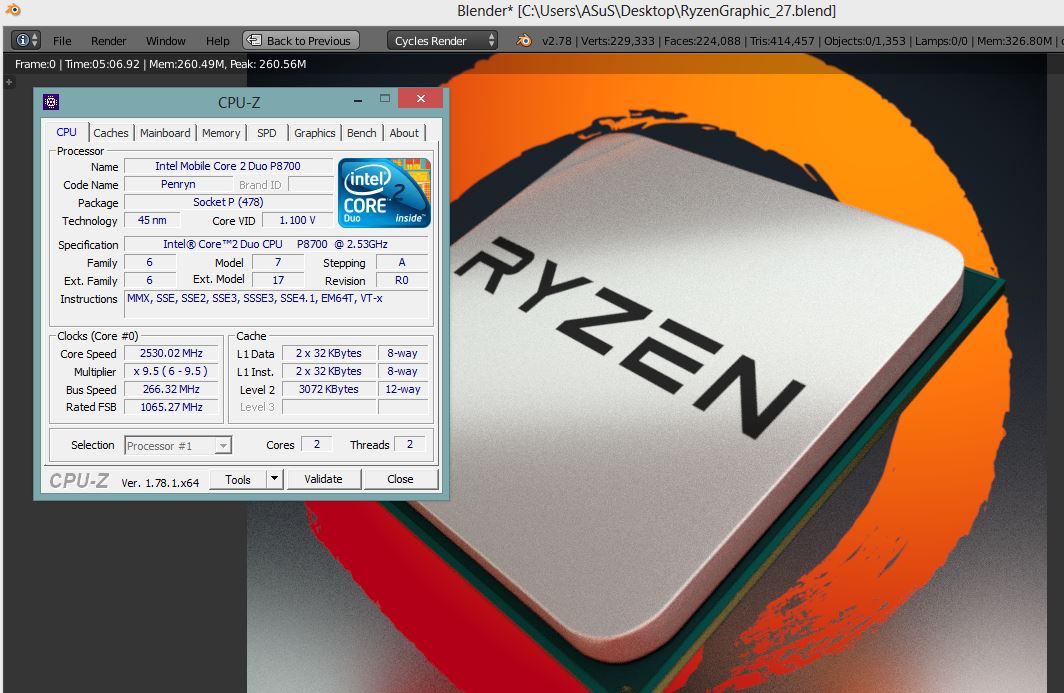Screen dimensions: 1064x693
Task: Open the Info editor type selector icon
Action: (26, 40)
